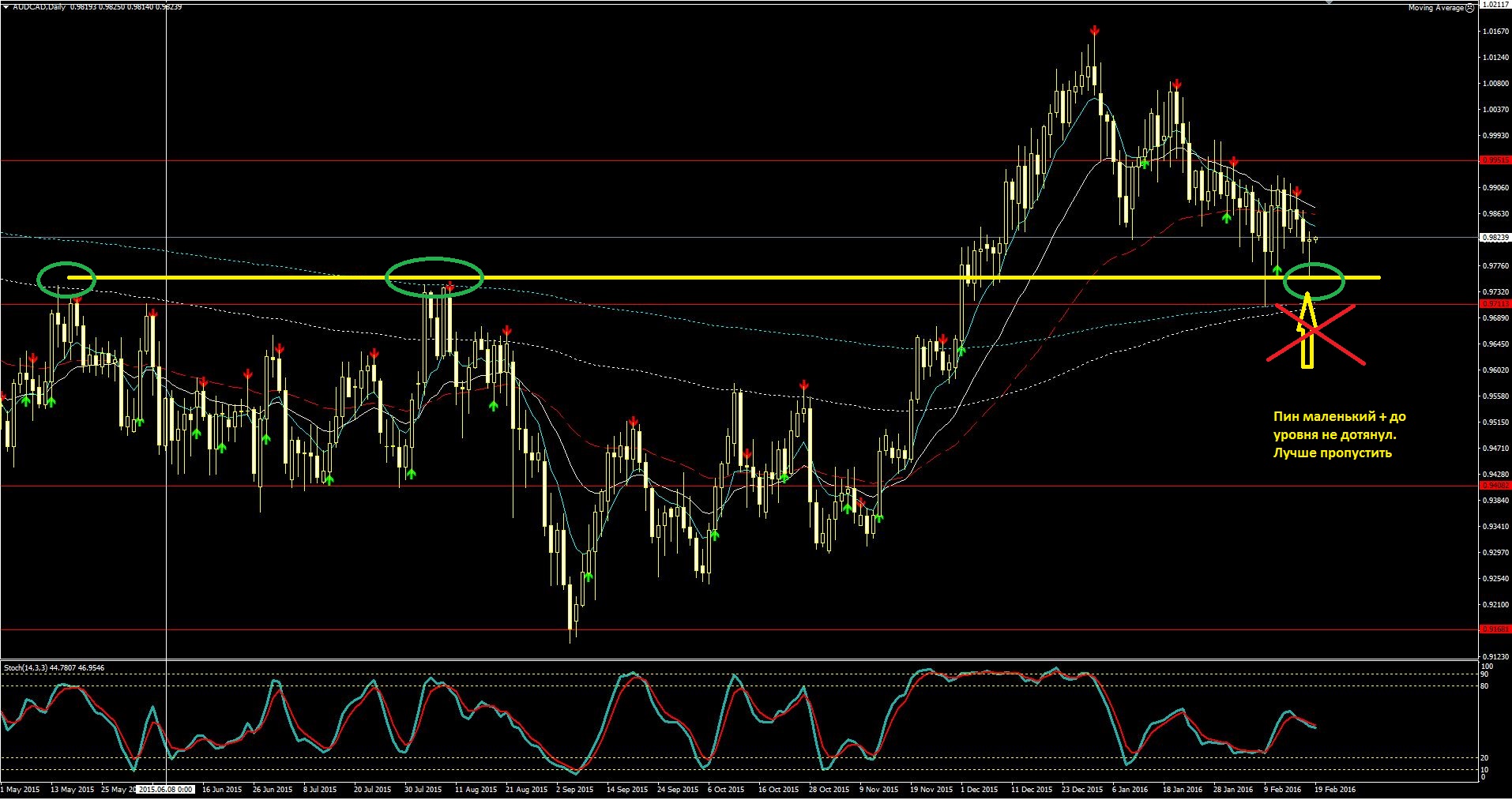Click the sad-face expert advisor icon

1470,8
